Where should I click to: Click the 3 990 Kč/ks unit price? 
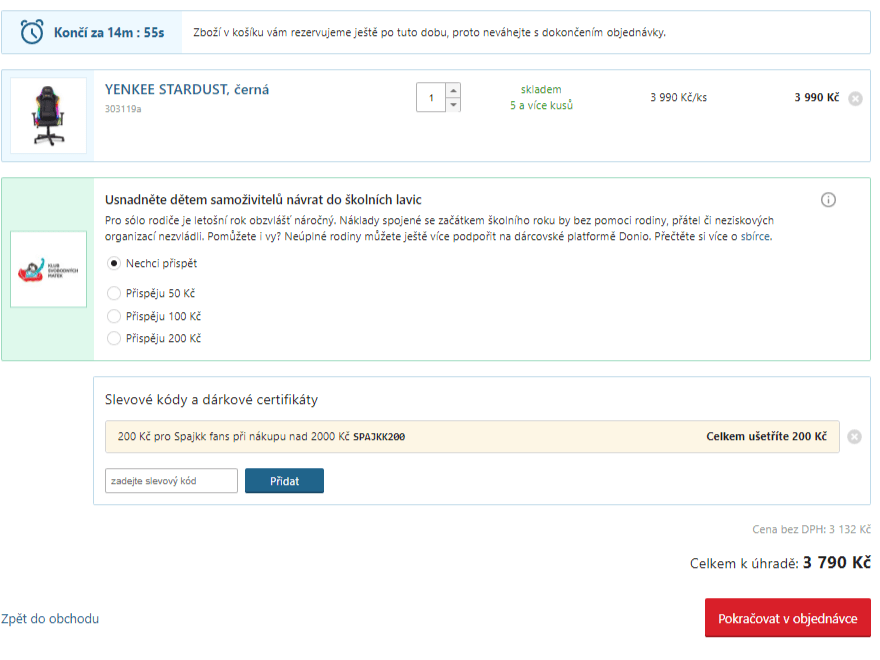click(679, 98)
